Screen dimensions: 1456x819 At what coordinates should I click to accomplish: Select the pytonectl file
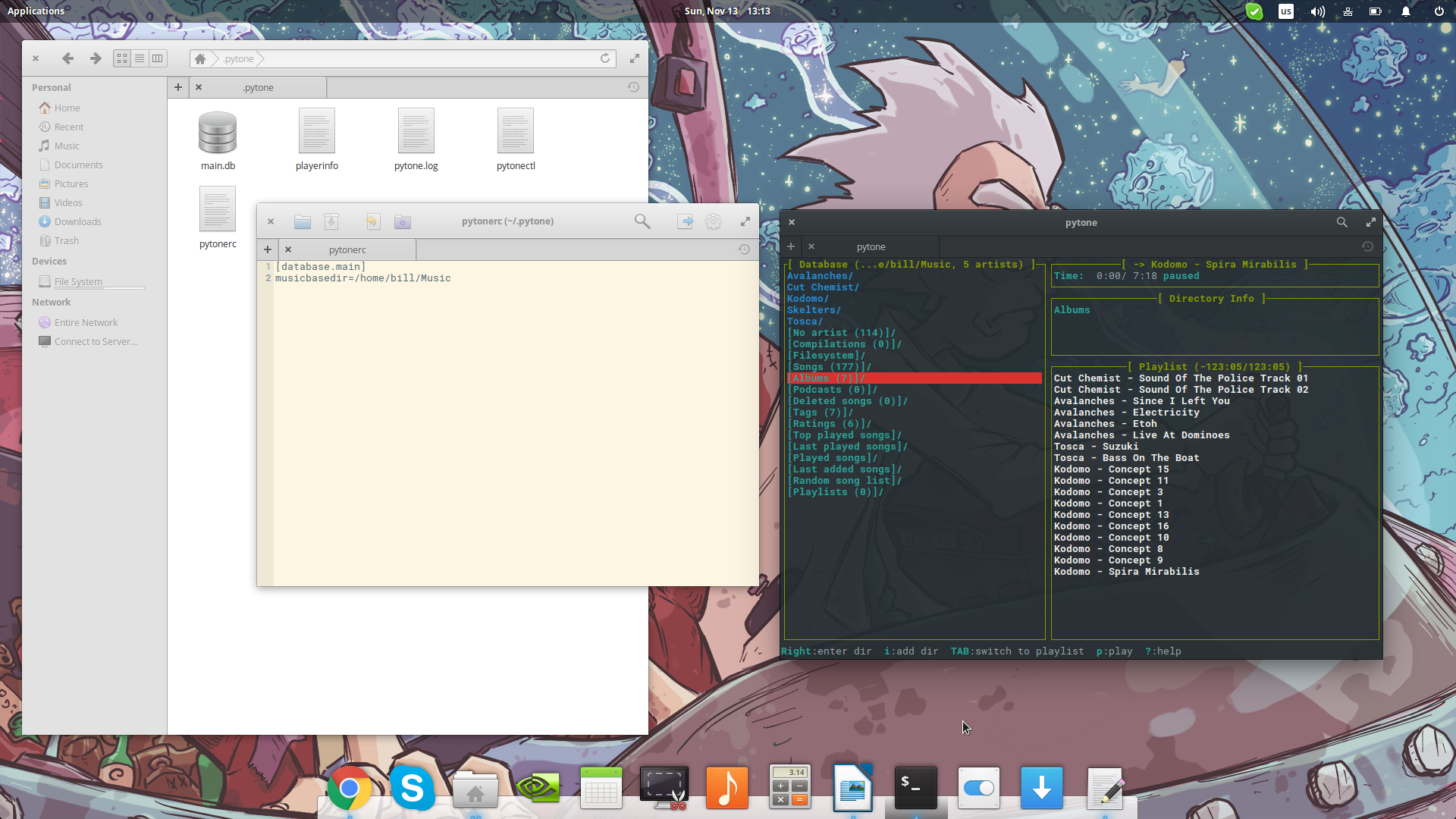point(516,141)
